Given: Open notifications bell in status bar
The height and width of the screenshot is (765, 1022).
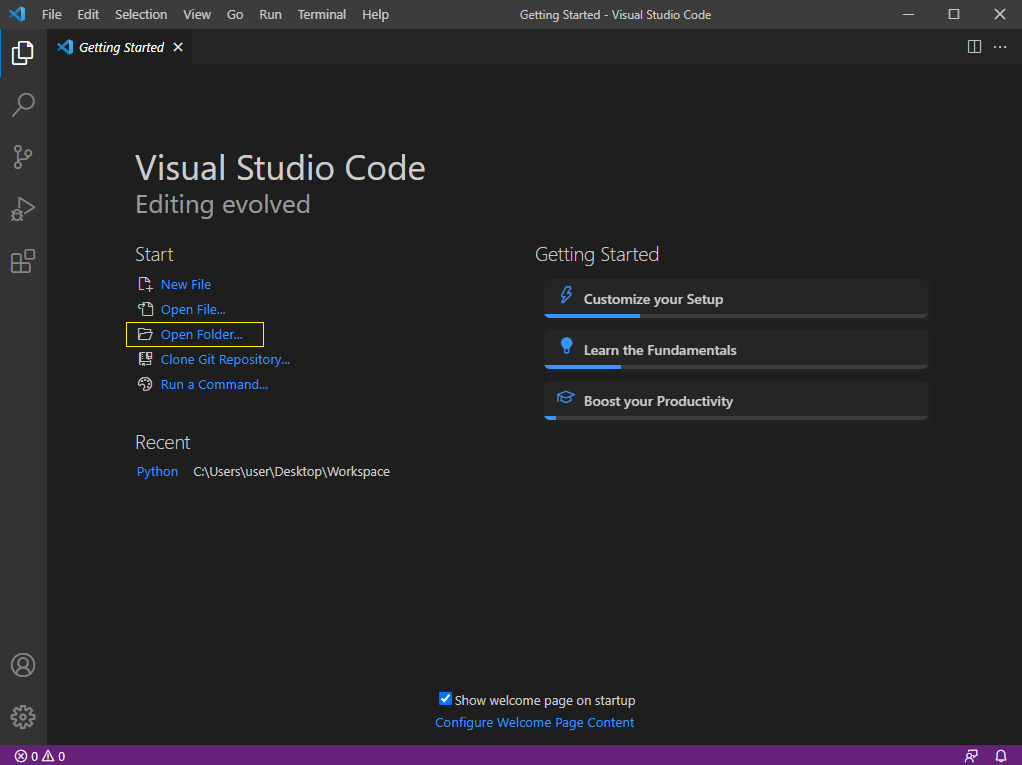Looking at the screenshot, I should pos(1001,756).
